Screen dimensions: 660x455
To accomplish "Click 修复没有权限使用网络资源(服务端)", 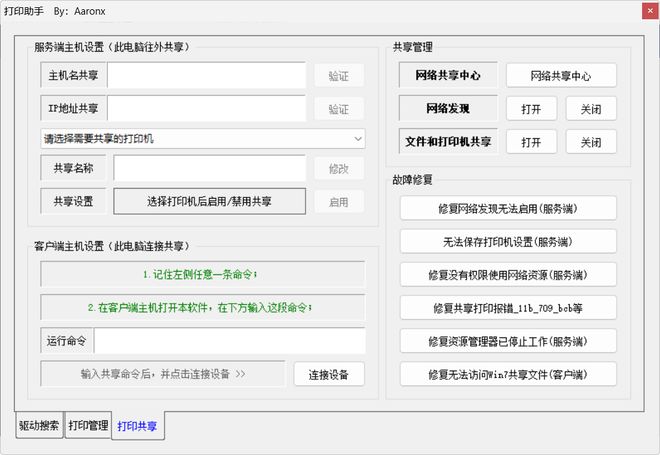I will (508, 274).
